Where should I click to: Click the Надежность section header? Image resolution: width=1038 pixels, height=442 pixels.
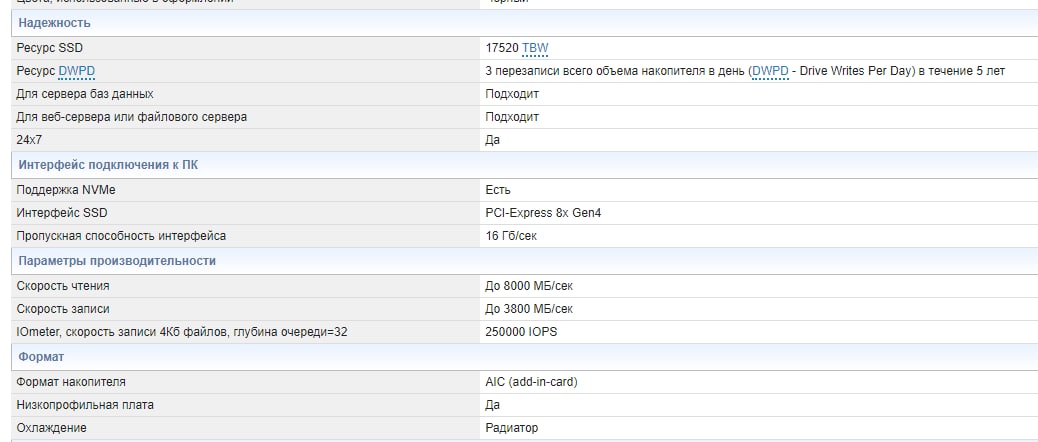tap(54, 22)
